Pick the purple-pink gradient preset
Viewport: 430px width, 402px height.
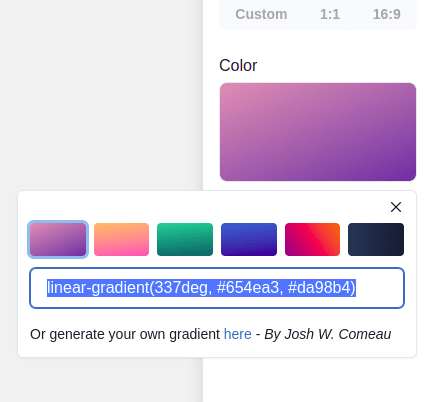(58, 239)
